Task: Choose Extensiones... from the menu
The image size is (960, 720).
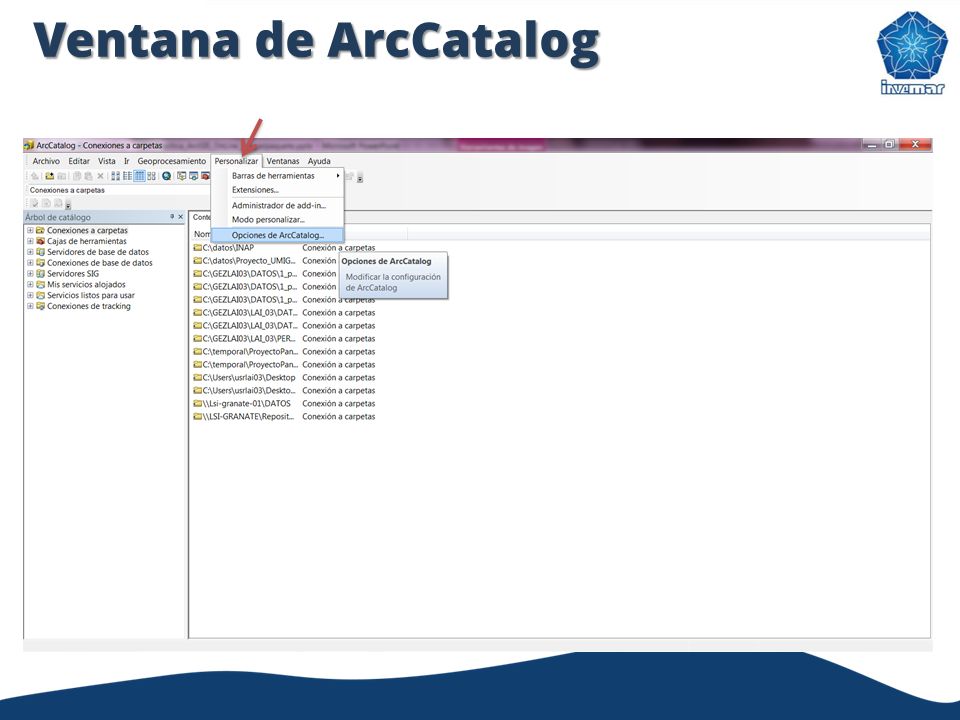Action: (277, 190)
